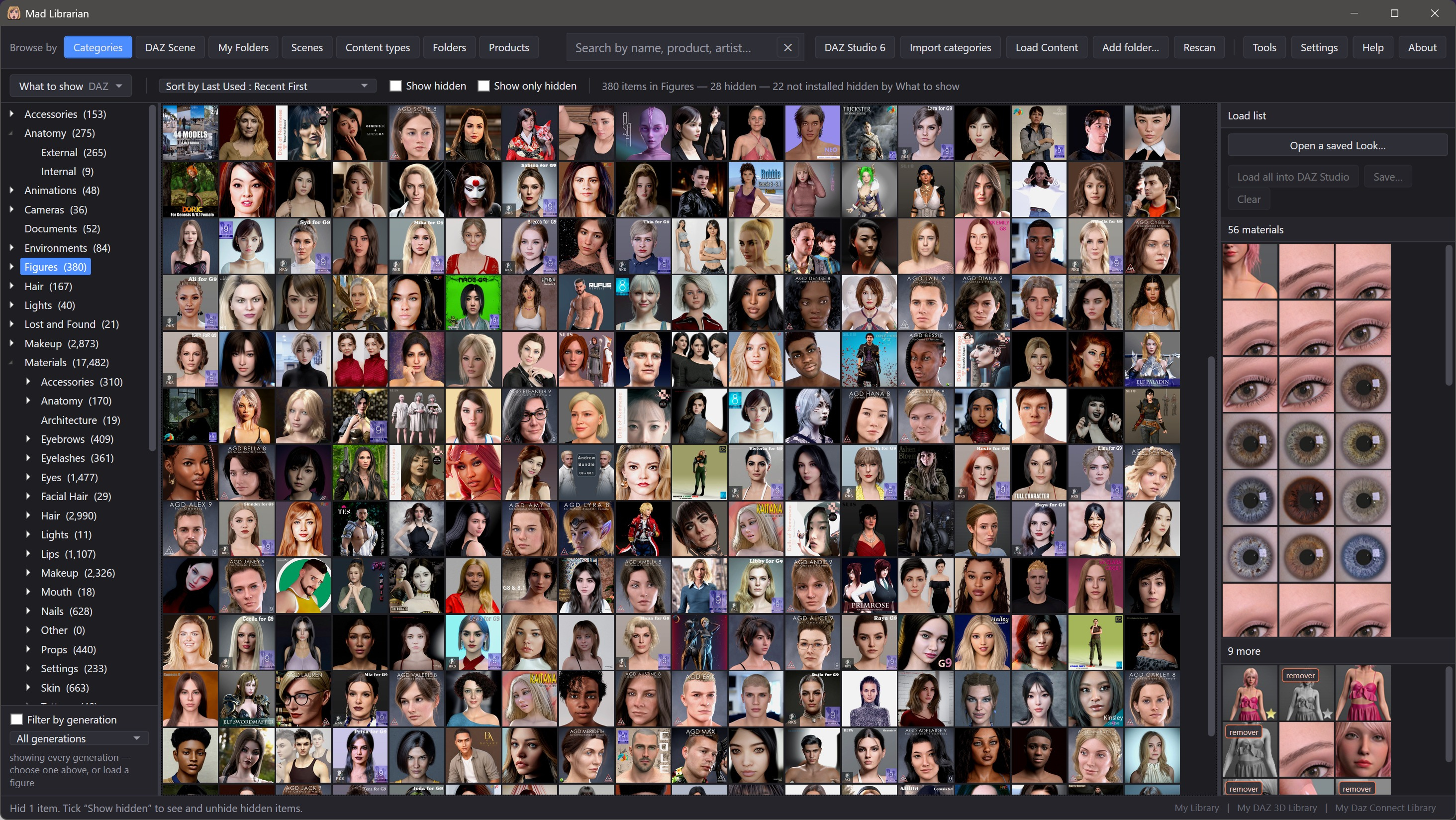This screenshot has height=820, width=1456.
Task: Select the Internal (9) anatomy subcategory
Action: [67, 171]
